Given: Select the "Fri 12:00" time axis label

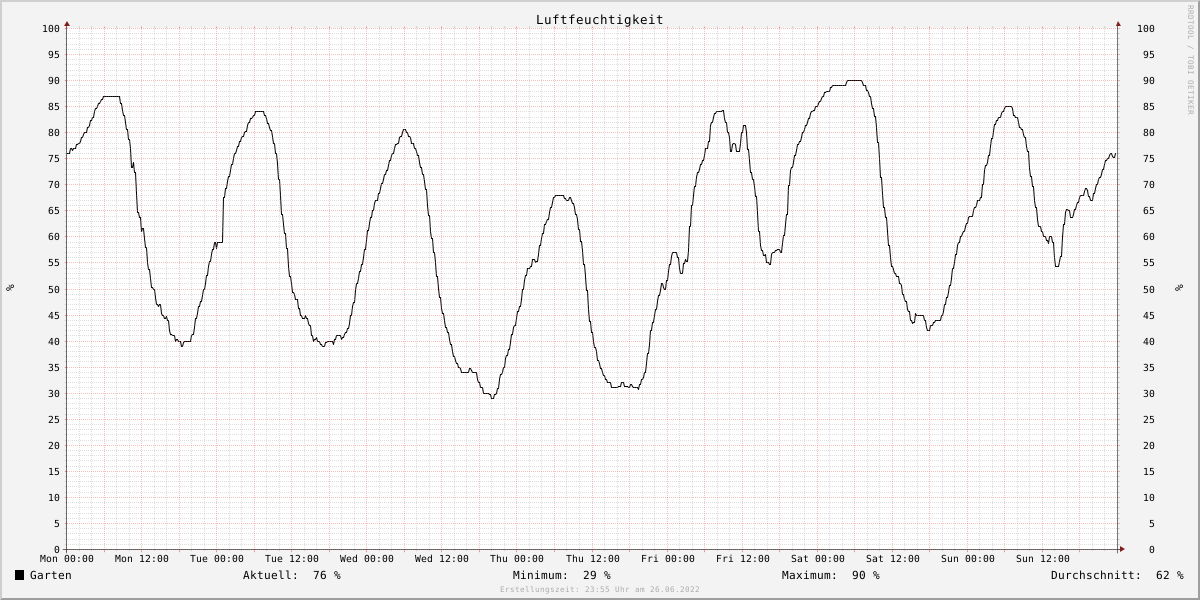Looking at the screenshot, I should [x=743, y=559].
